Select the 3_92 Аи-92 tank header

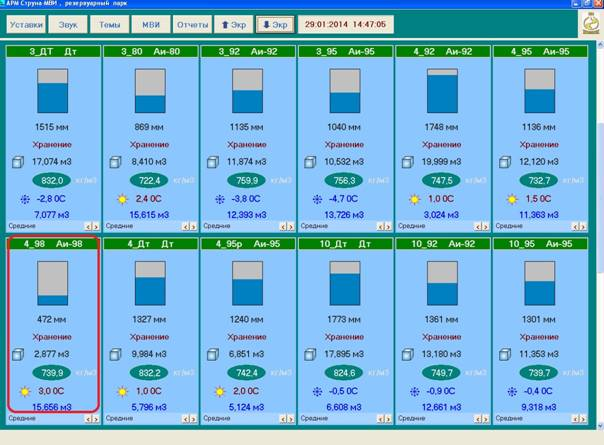click(248, 52)
